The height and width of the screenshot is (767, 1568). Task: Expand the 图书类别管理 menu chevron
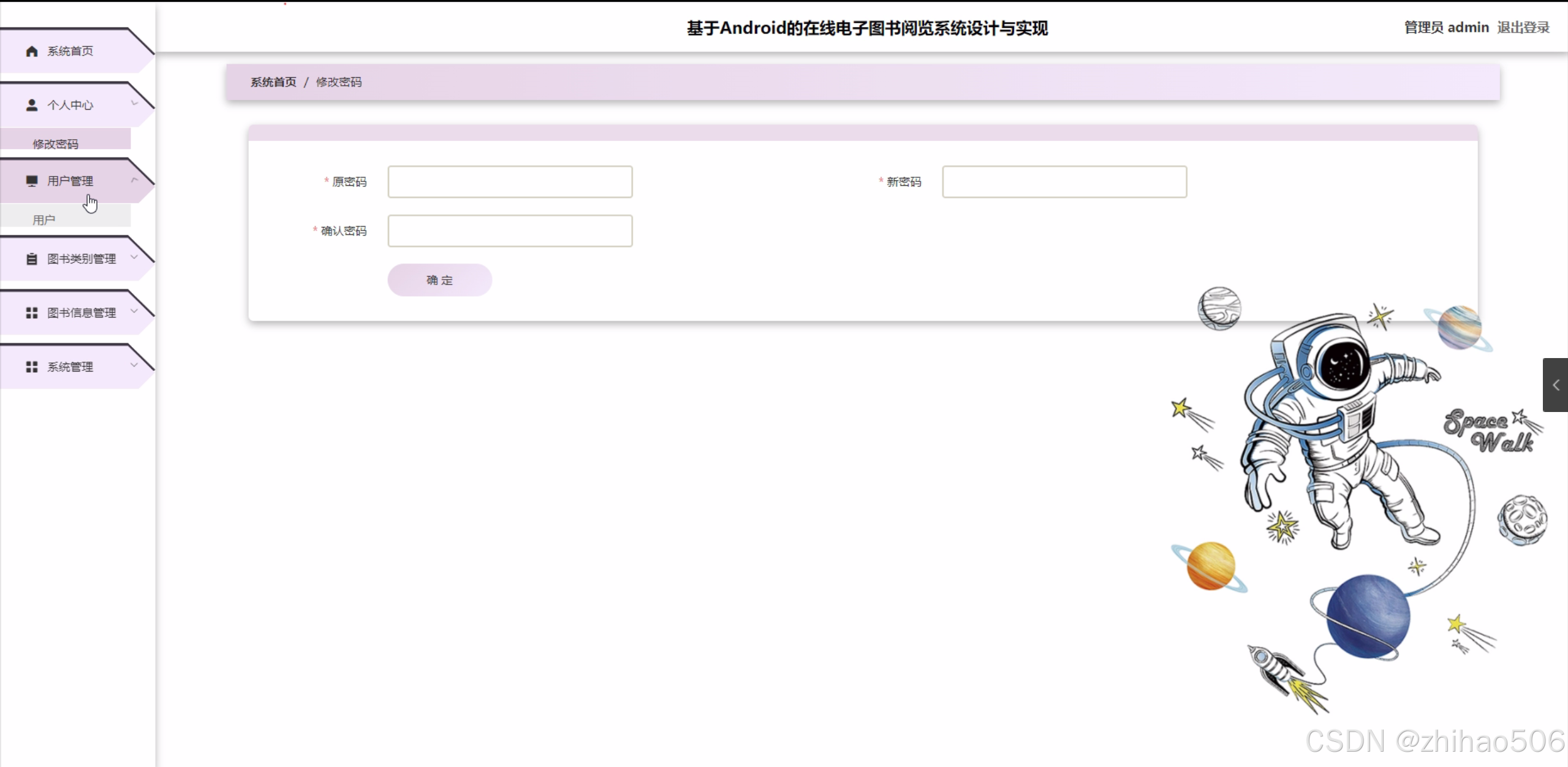[x=135, y=258]
